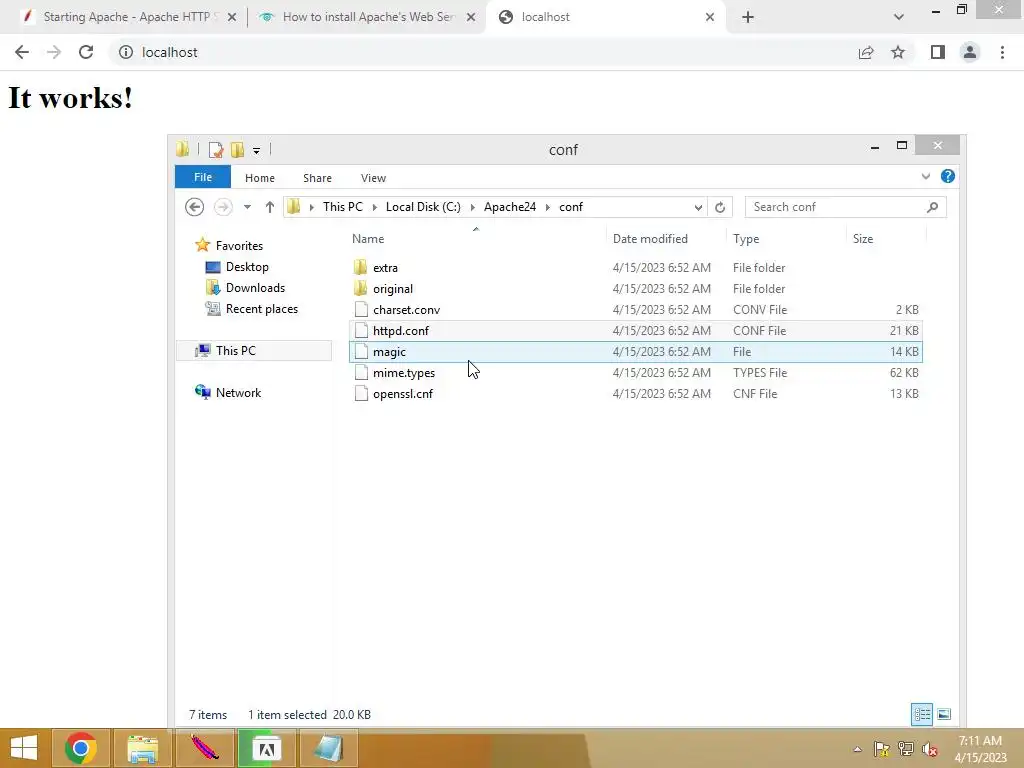The image size is (1024, 768).
Task: Open Chrome from taskbar
Action: pyautogui.click(x=81, y=748)
